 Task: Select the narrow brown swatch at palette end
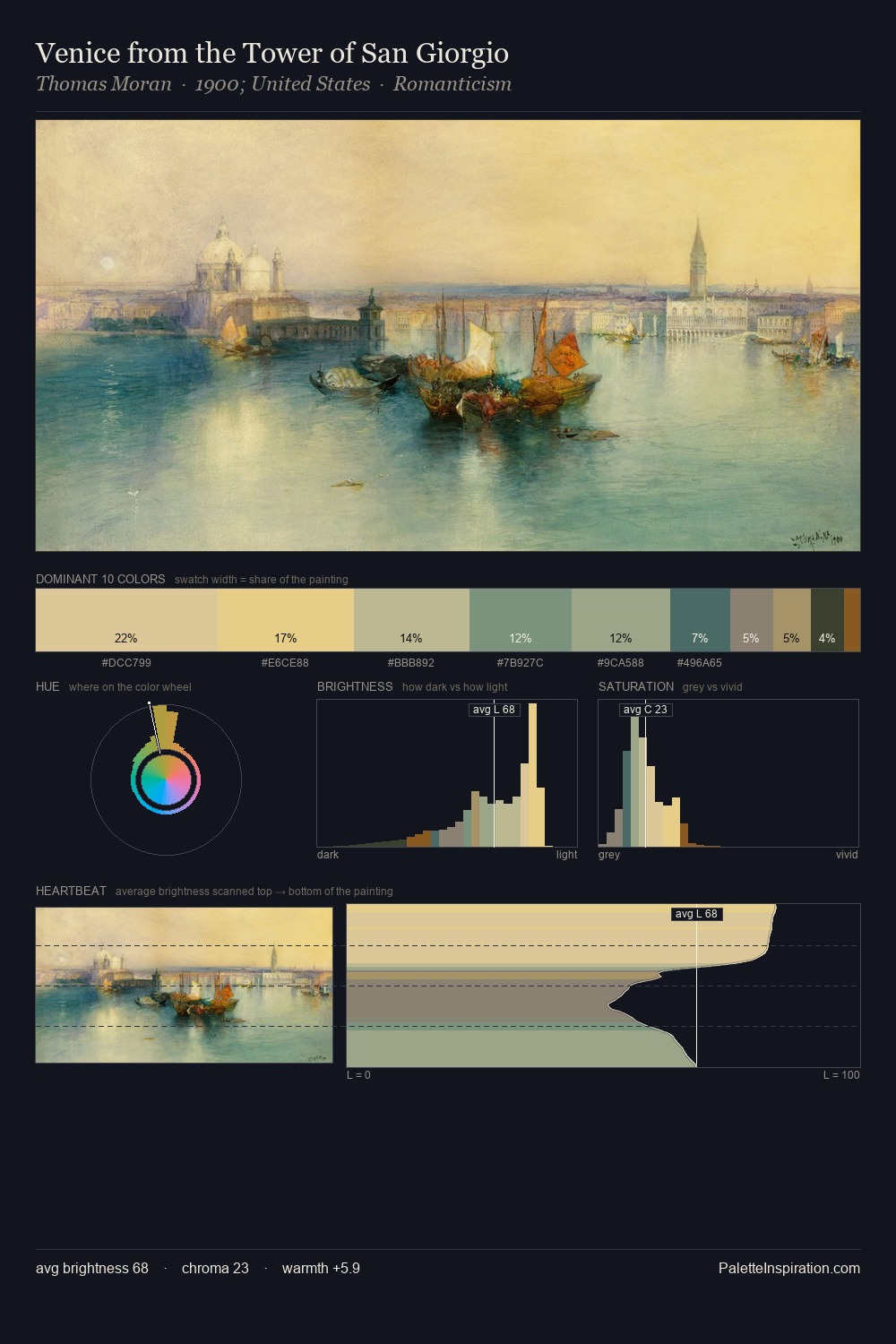pos(852,619)
